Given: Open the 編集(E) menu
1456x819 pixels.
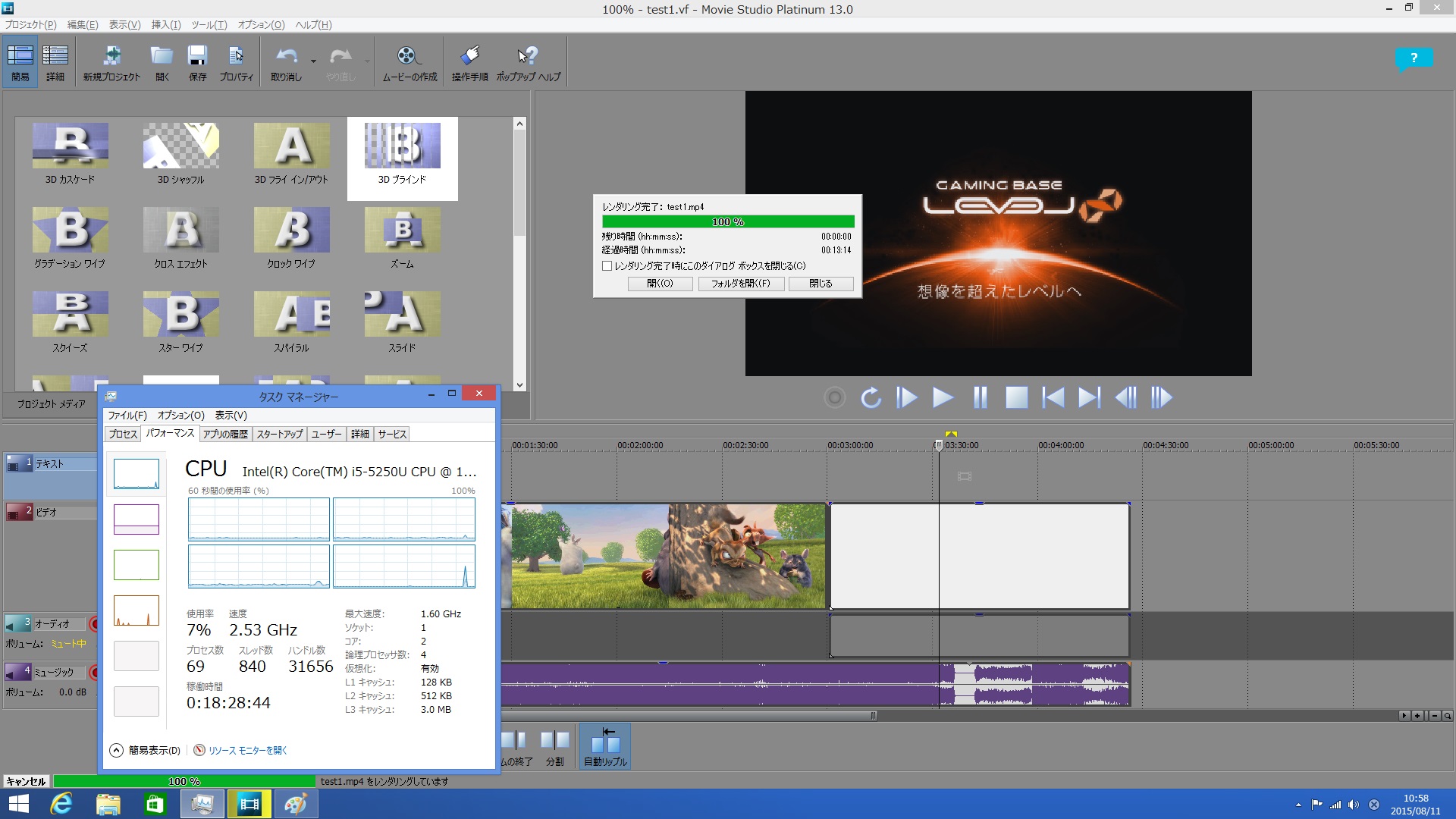Looking at the screenshot, I should tap(83, 24).
